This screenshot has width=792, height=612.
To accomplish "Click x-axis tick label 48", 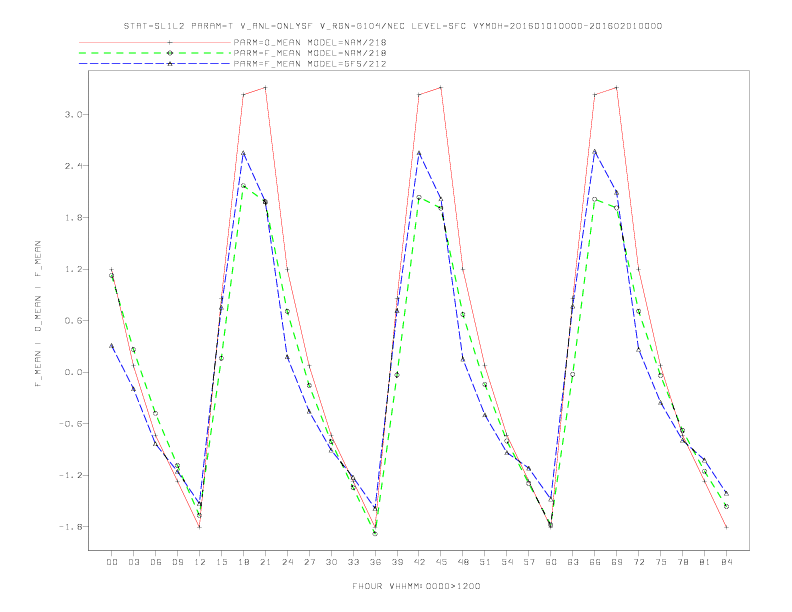I will pos(463,562).
